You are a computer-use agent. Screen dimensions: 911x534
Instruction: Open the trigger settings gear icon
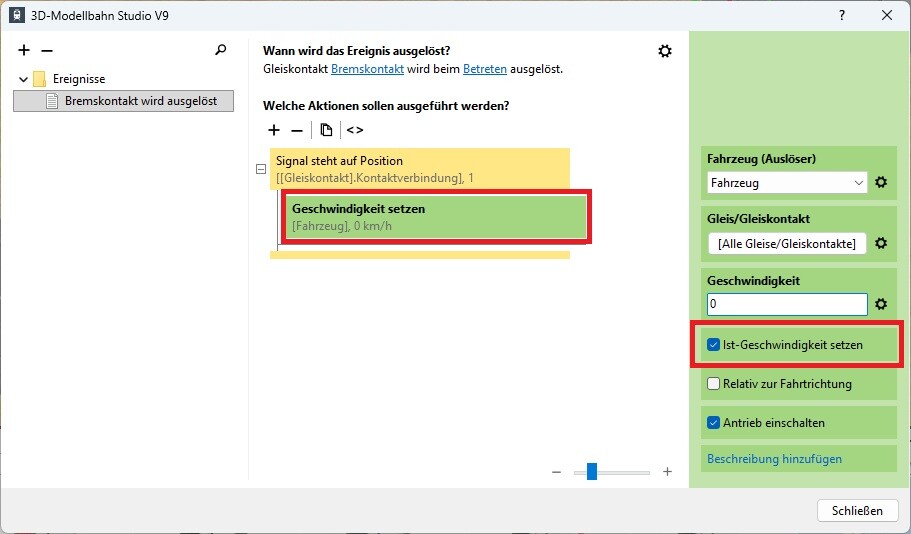click(x=665, y=51)
